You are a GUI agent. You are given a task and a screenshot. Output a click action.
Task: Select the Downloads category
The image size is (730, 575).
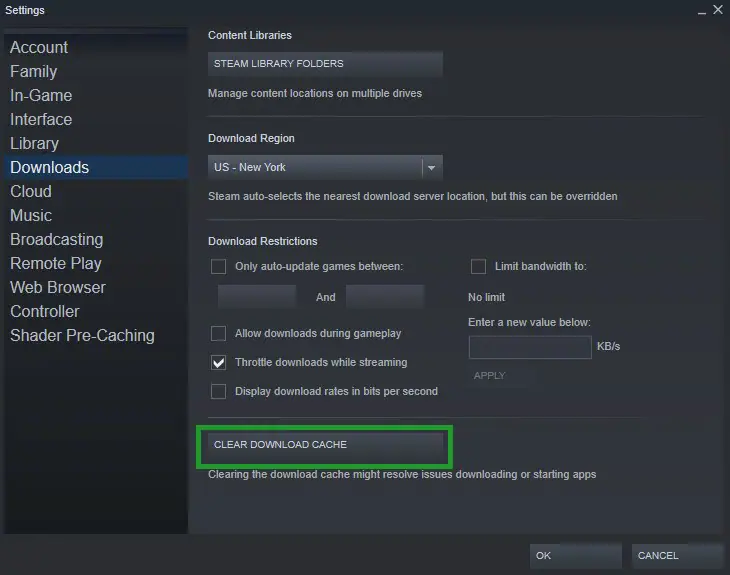(96, 168)
